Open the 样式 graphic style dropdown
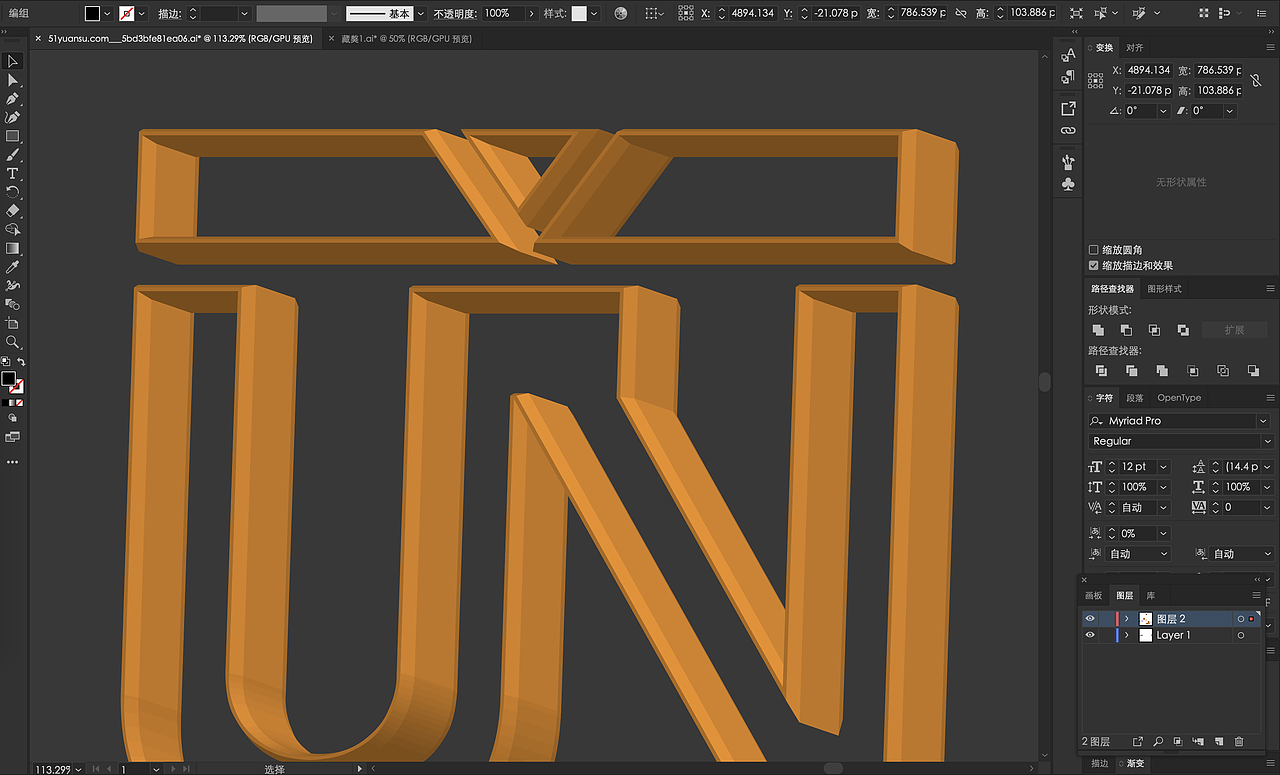Viewport: 1280px width, 775px height. 594,14
